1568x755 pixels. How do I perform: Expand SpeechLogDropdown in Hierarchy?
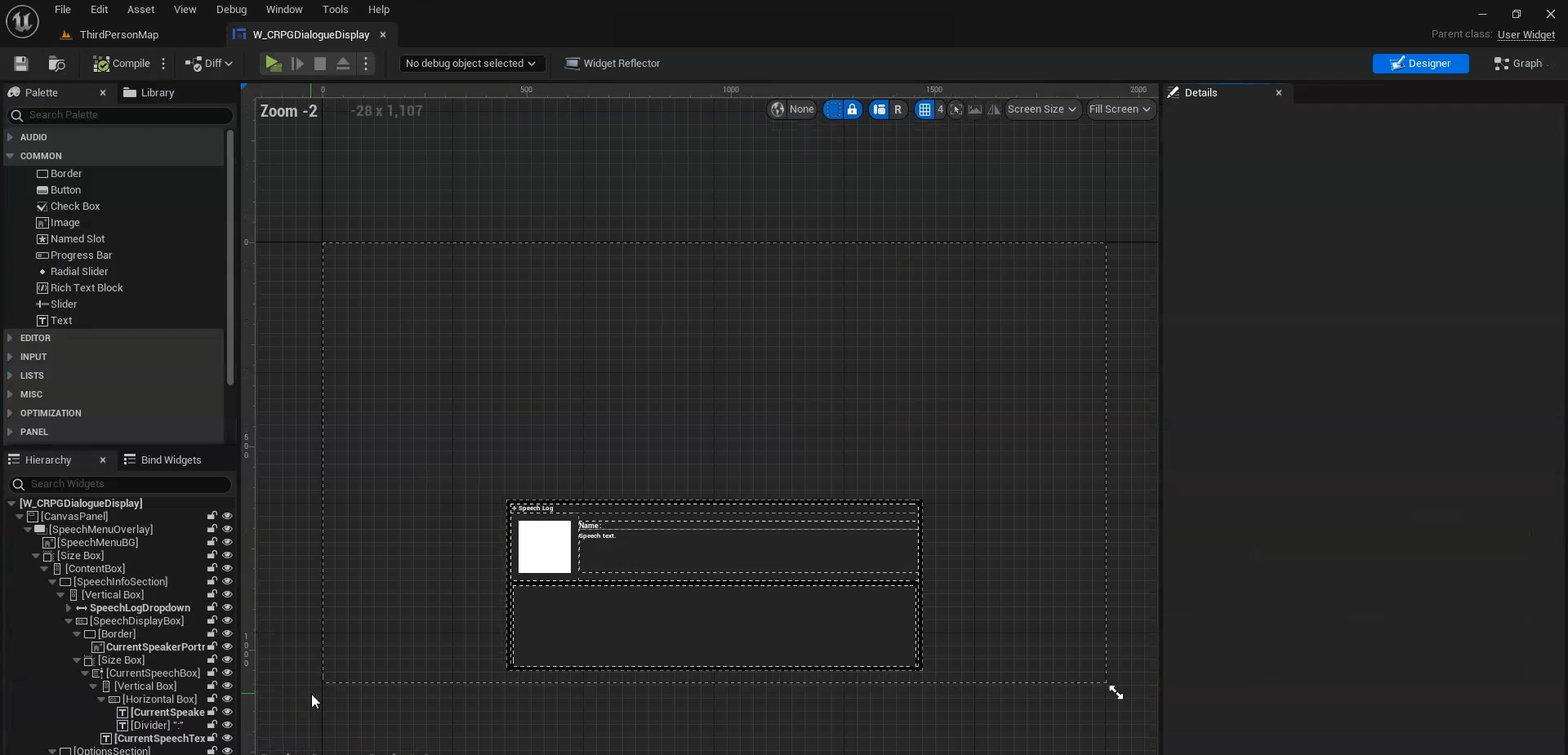pos(69,608)
